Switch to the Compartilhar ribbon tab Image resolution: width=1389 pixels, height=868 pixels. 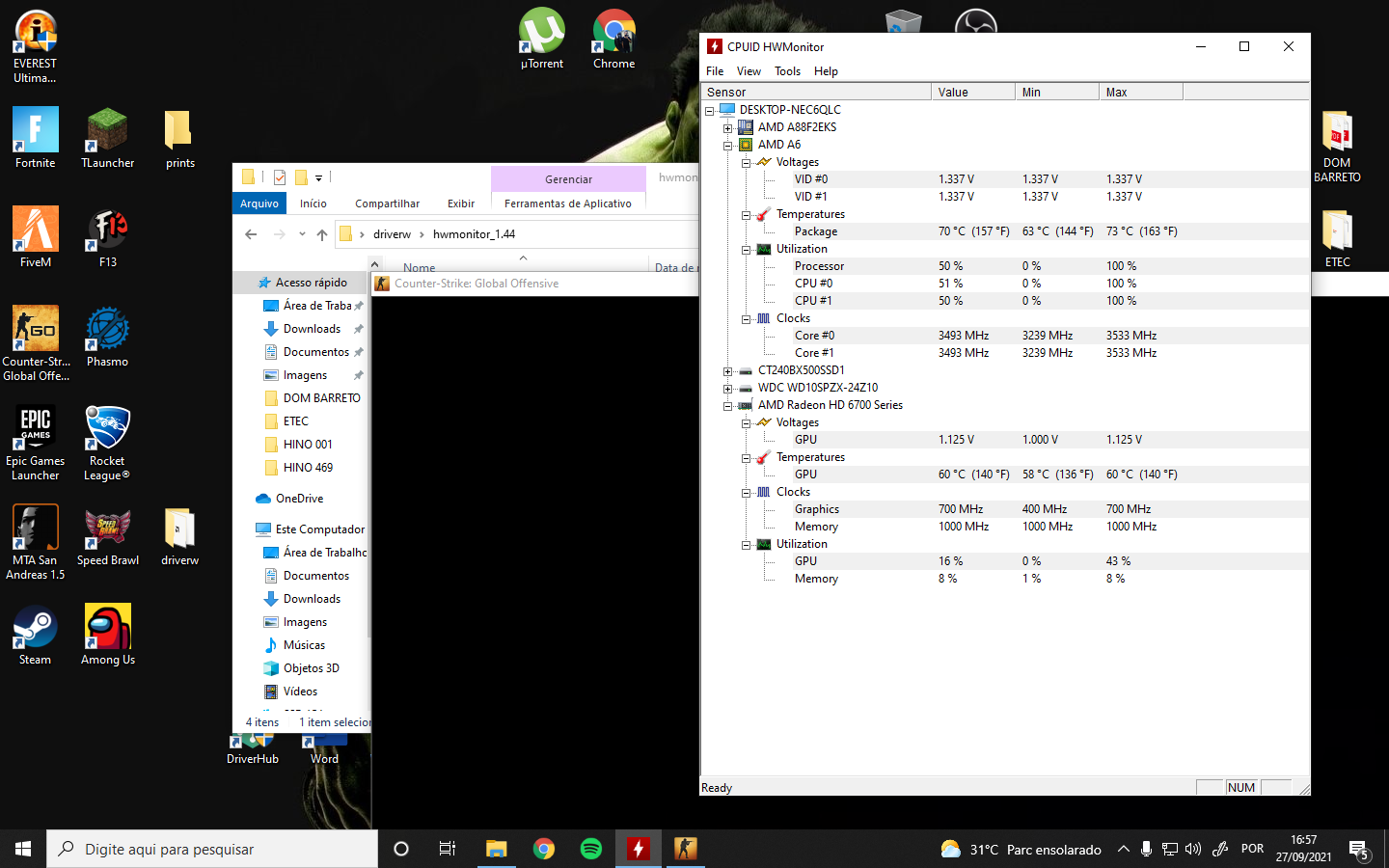(x=387, y=203)
